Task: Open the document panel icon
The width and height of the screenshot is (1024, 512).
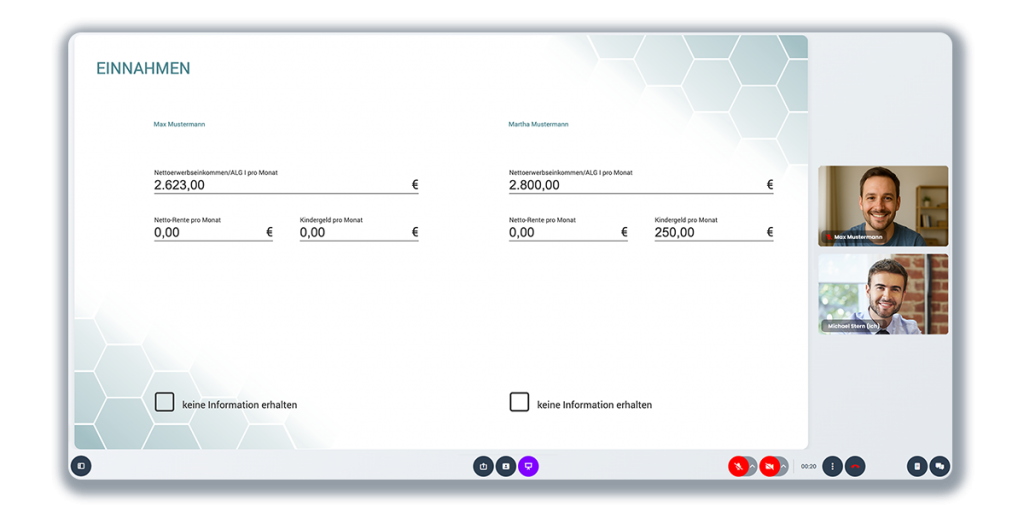Action: pyautogui.click(x=917, y=466)
